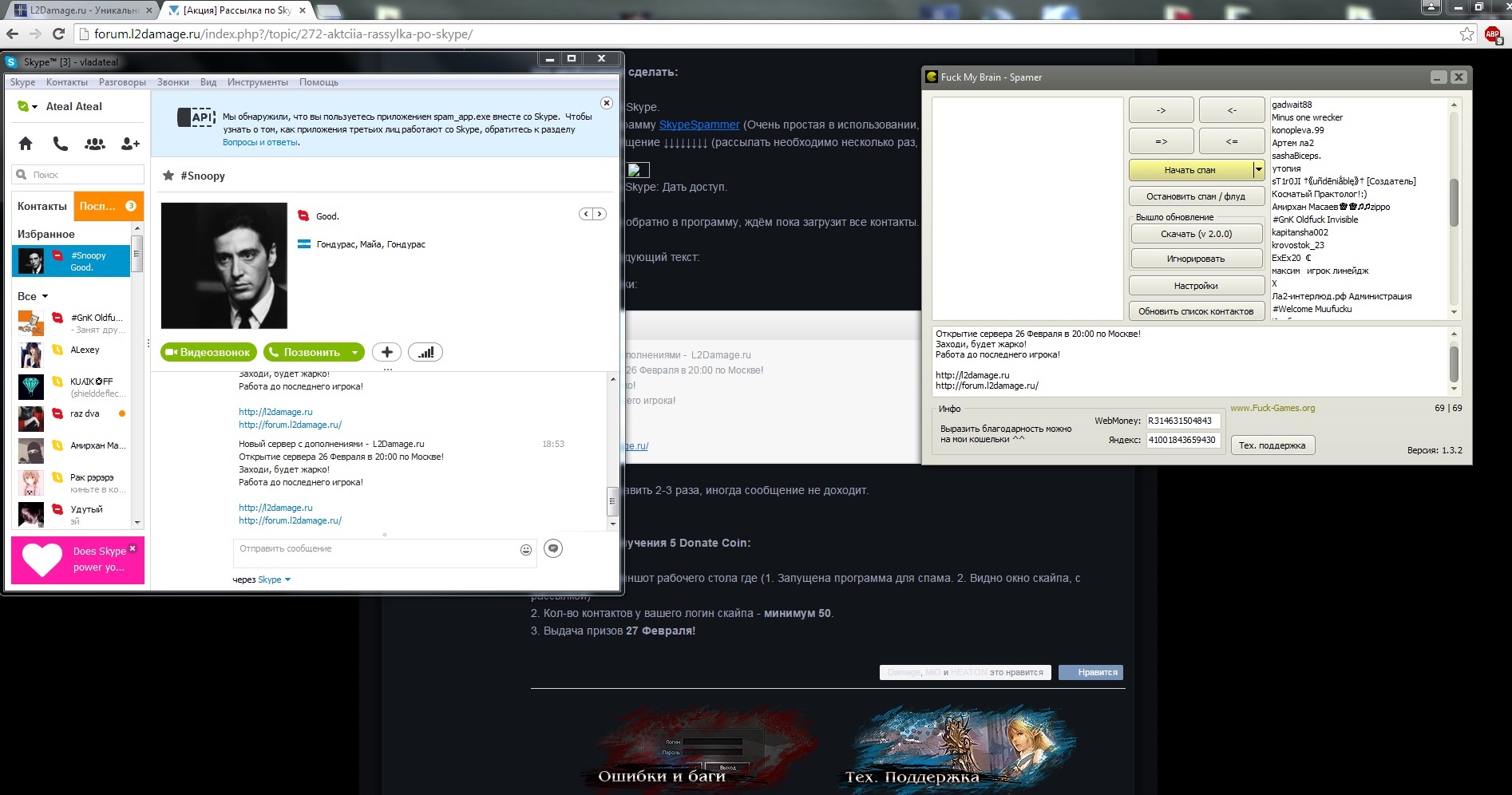Open the Помощь menu
The height and width of the screenshot is (795, 1512).
319,82
